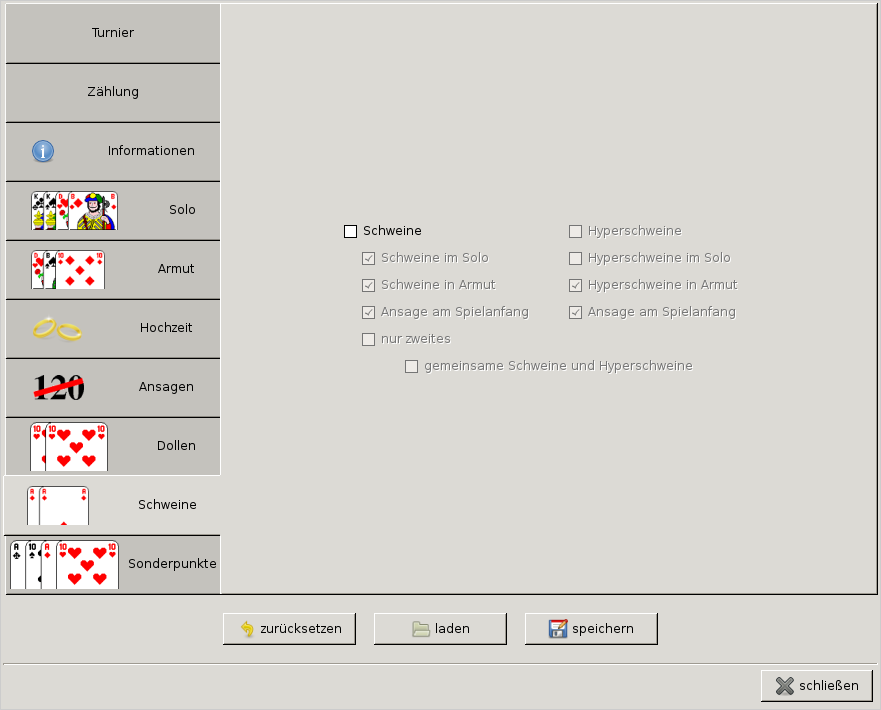Click the Solo playing cards icon
The image size is (881, 710).
74,211
